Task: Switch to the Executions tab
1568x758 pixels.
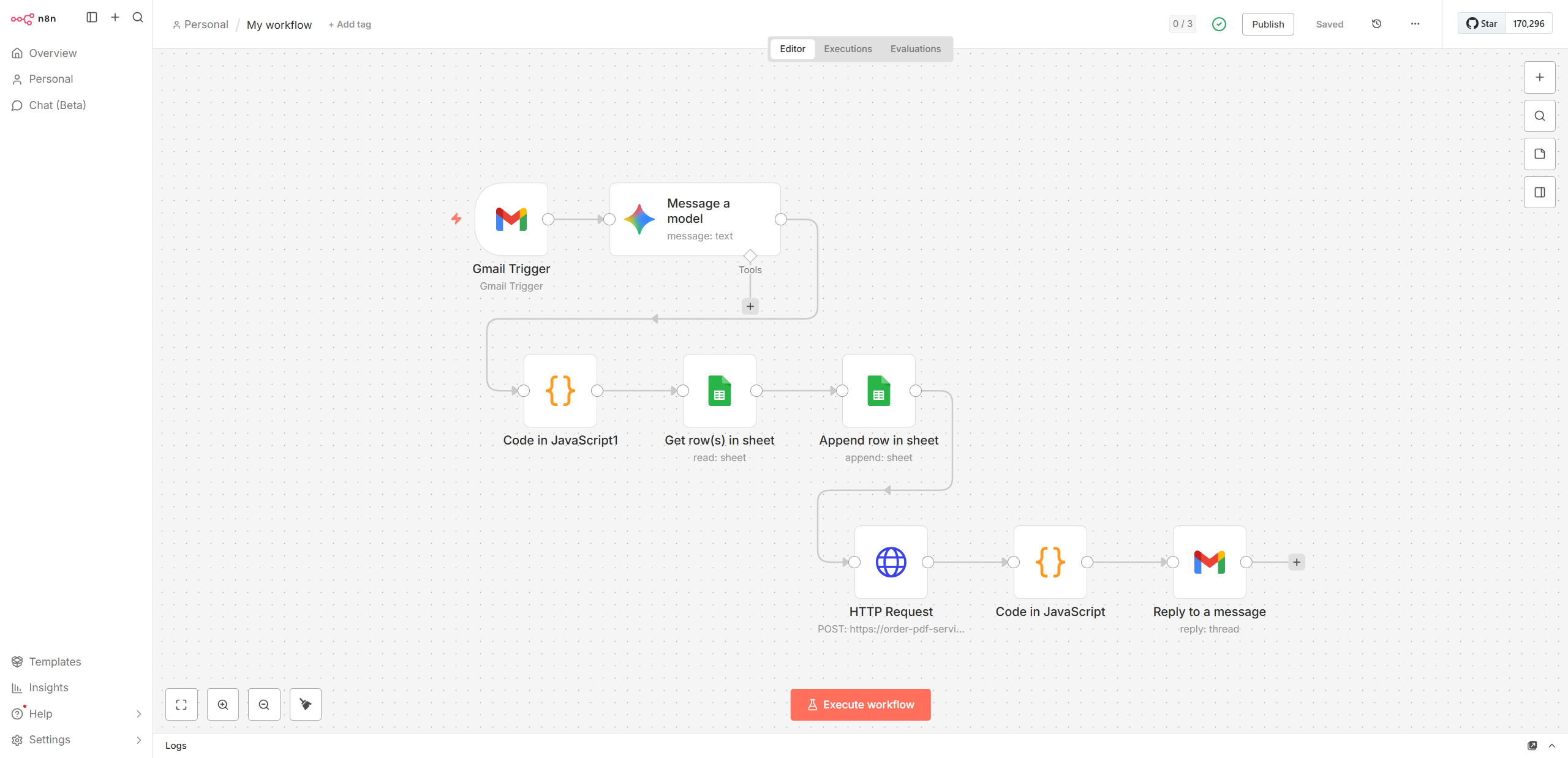Action: tap(848, 49)
